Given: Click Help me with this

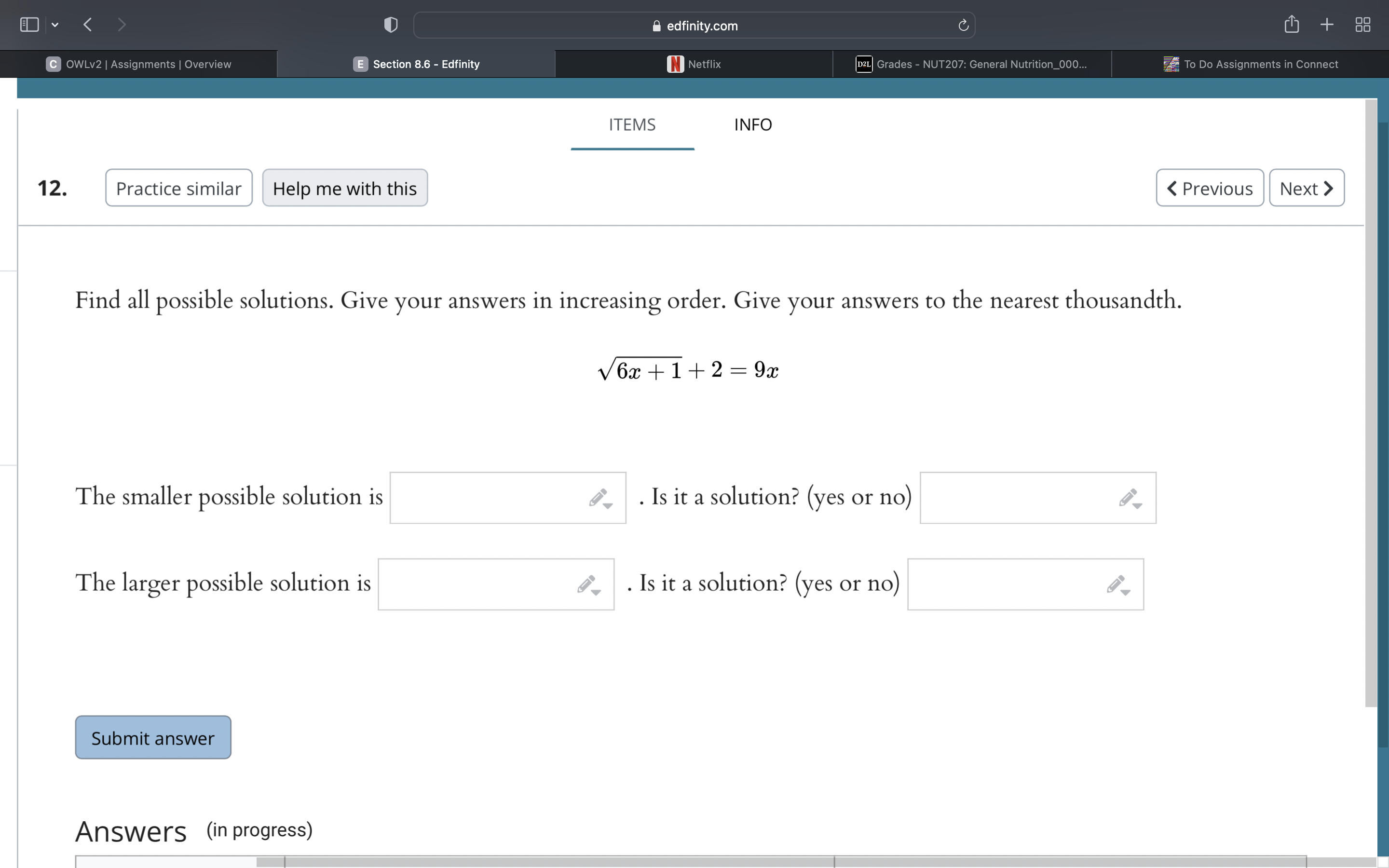Looking at the screenshot, I should pos(344,188).
